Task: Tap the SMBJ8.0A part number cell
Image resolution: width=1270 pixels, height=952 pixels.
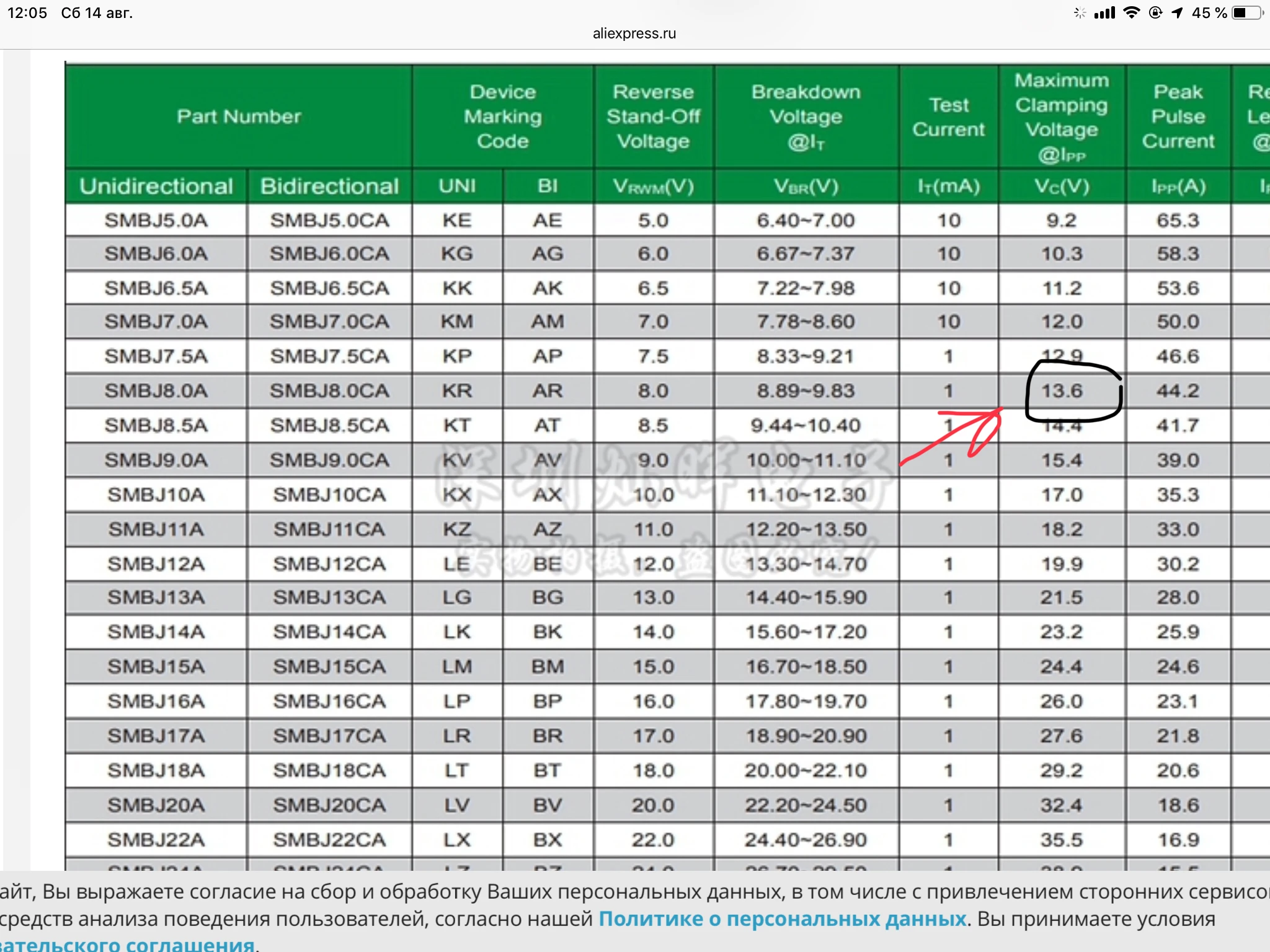Action: click(x=156, y=391)
